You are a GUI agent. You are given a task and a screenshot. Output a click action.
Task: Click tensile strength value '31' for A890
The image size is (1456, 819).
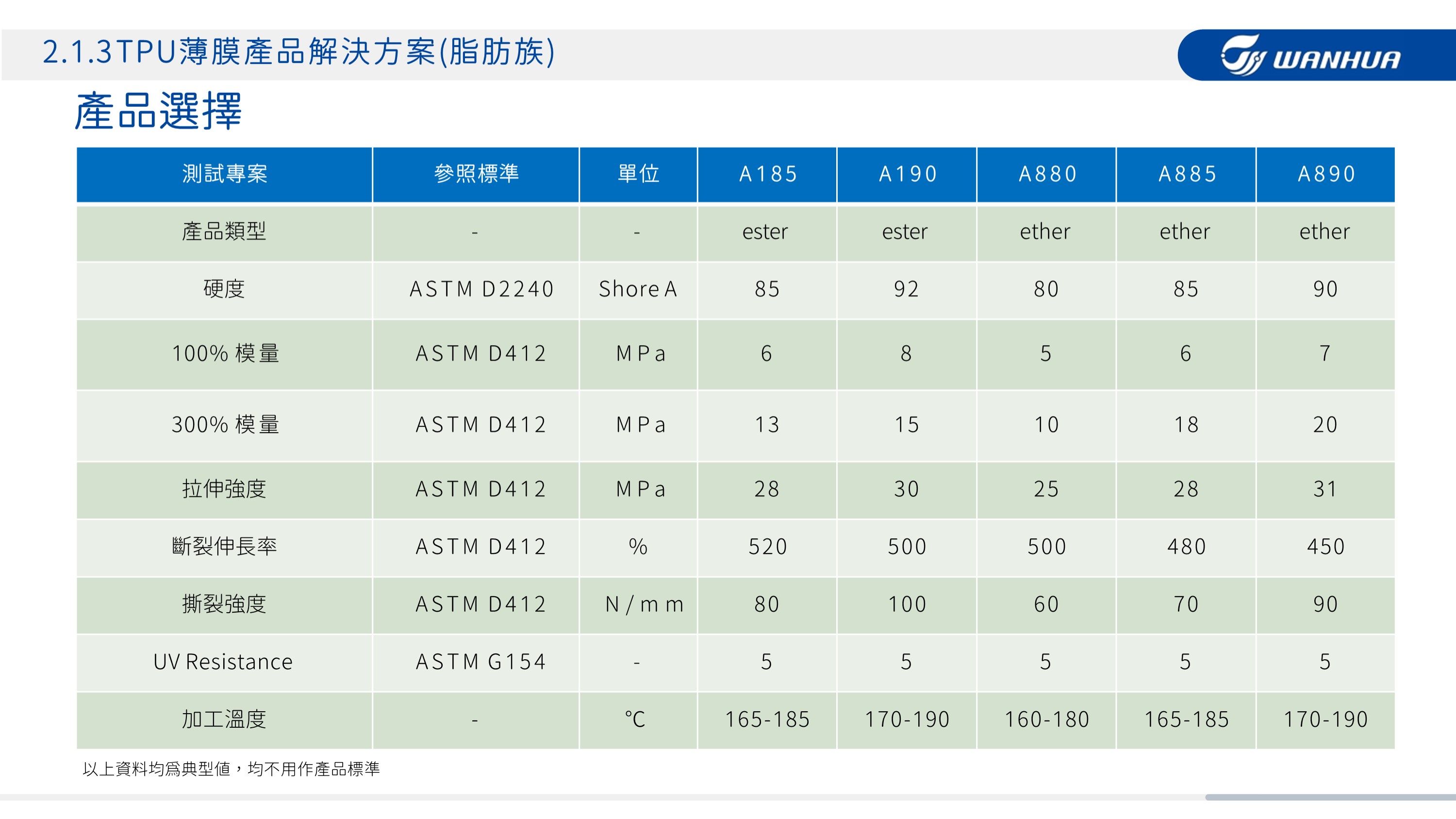[x=1325, y=489]
